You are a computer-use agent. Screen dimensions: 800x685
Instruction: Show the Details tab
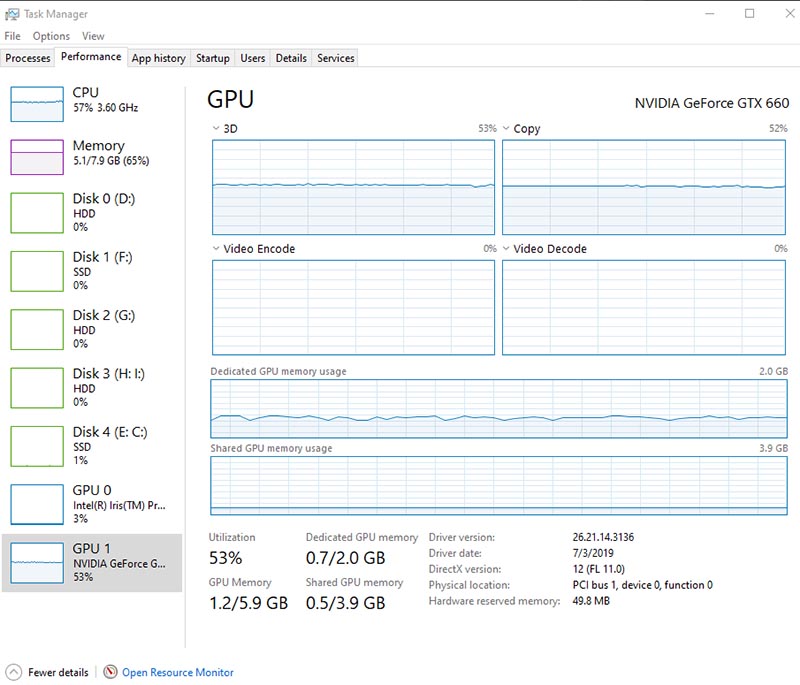coord(291,58)
